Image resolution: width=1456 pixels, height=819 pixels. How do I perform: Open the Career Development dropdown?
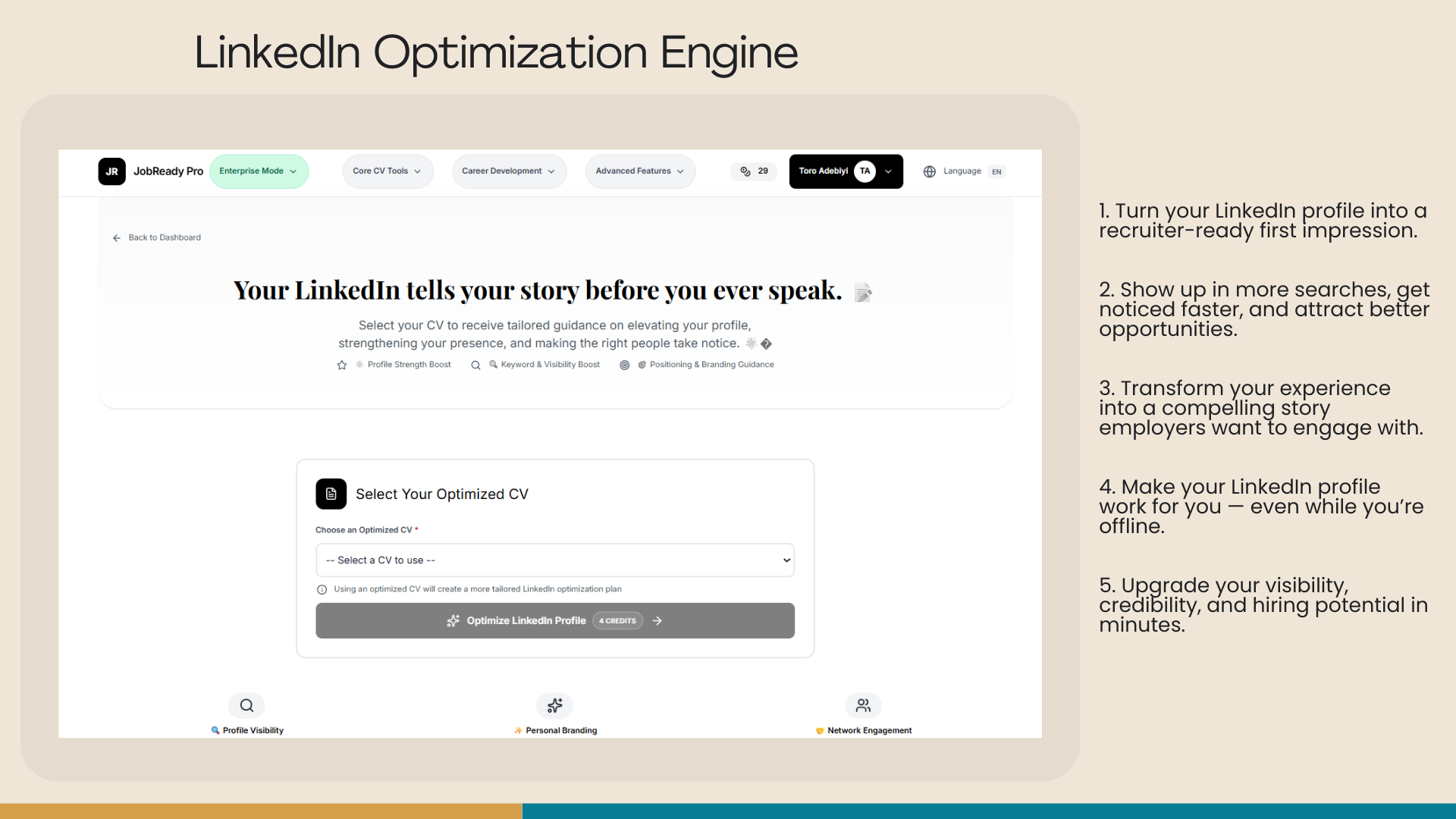tap(509, 171)
